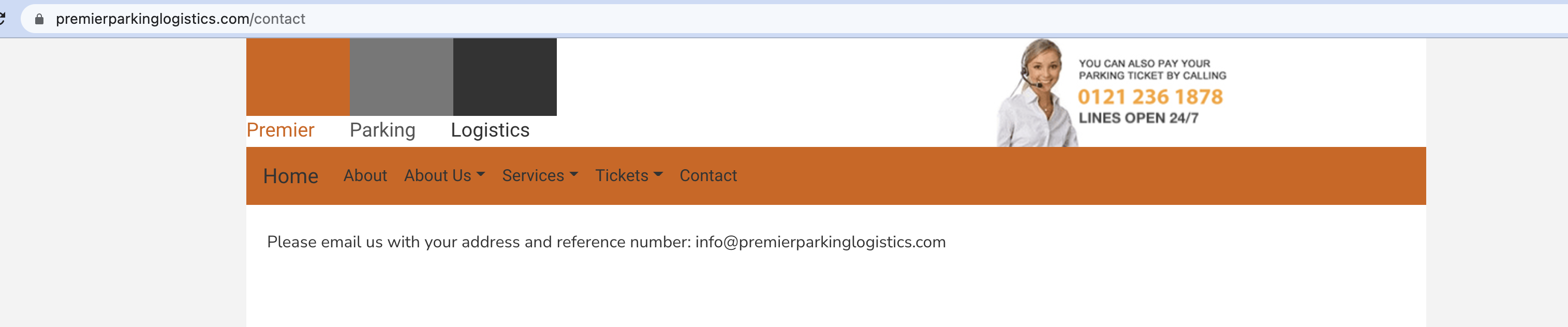Image resolution: width=1568 pixels, height=327 pixels.
Task: Click the dark Logistics logo square
Action: [505, 77]
